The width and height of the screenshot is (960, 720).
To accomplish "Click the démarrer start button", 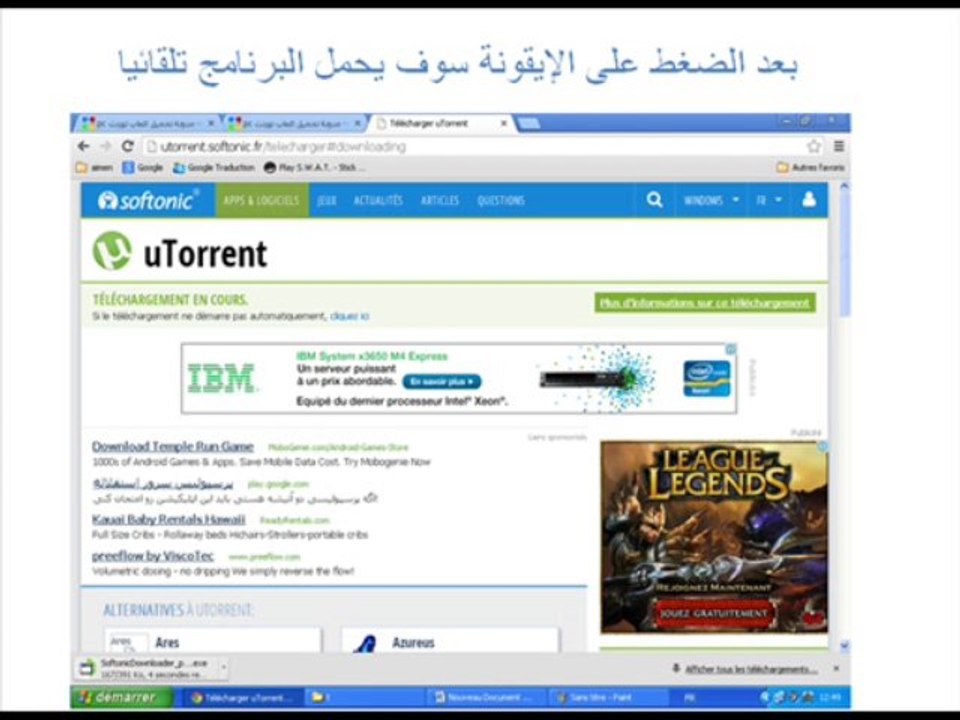I will coord(121,697).
